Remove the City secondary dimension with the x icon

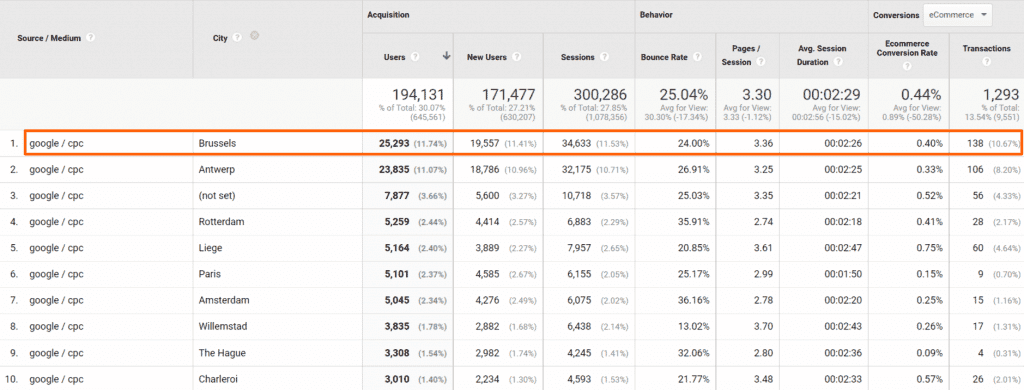[x=255, y=37]
